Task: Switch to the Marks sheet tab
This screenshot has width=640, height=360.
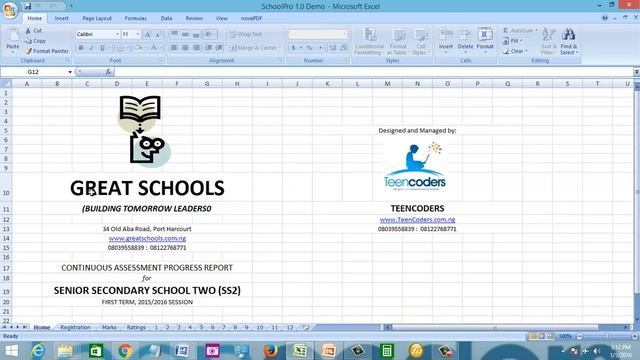Action: [109, 327]
